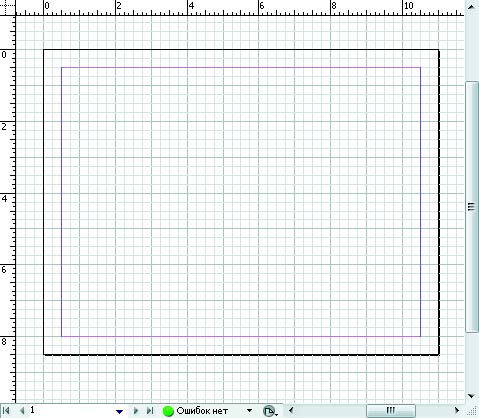Click the horizontal scrollbar thumb
Image resolution: width=479 pixels, height=418 pixels.
pos(391,410)
